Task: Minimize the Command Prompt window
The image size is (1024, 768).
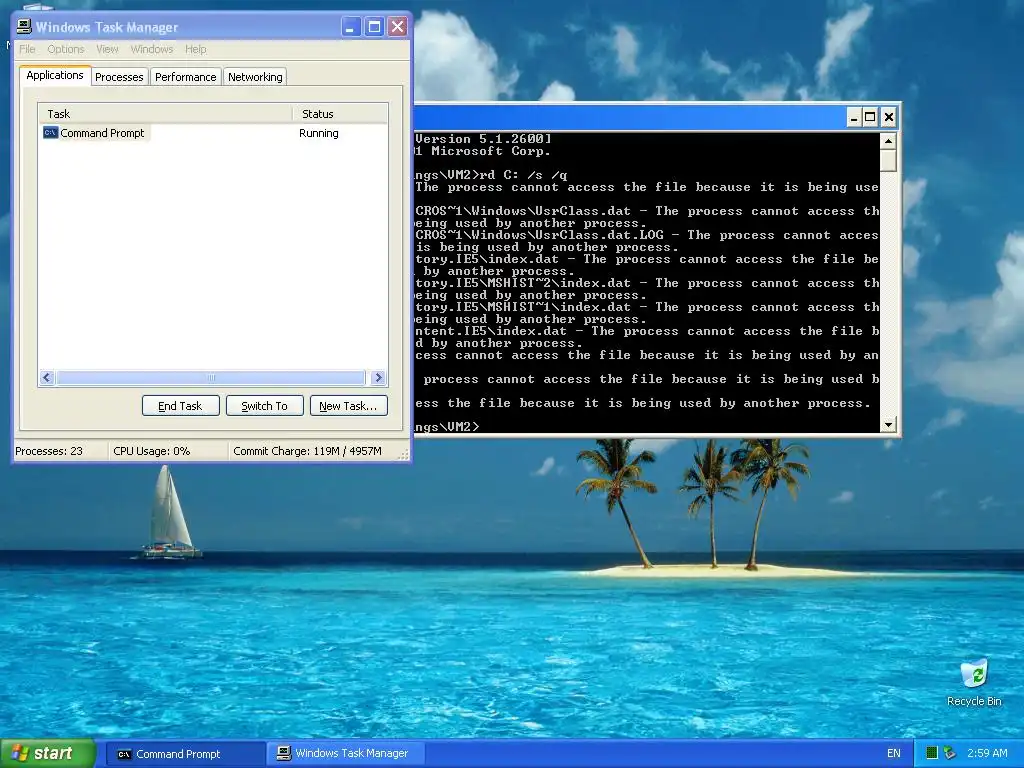Action: click(x=854, y=117)
